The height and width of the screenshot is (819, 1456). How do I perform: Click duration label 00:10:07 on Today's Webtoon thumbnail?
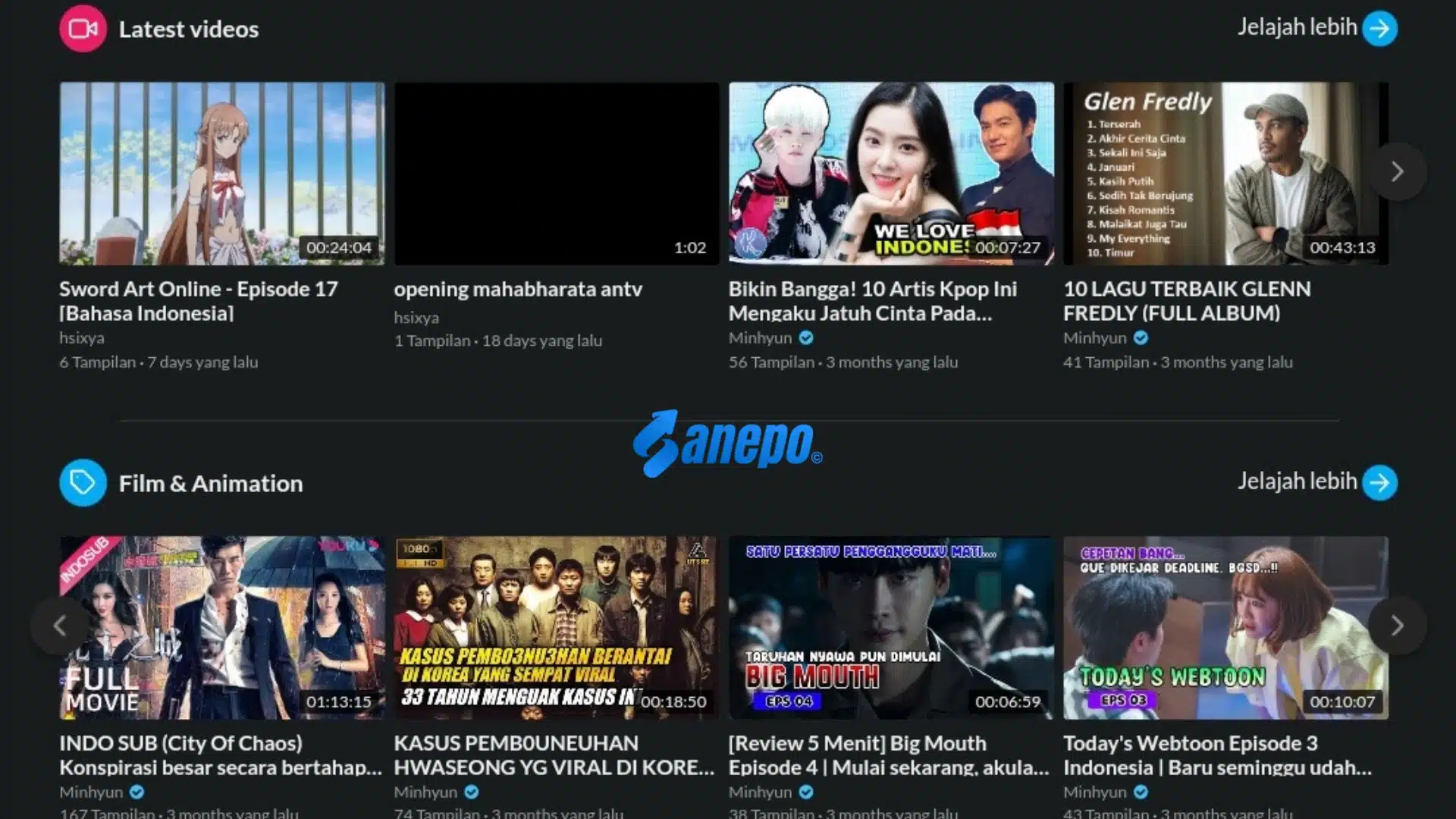[x=1342, y=701]
